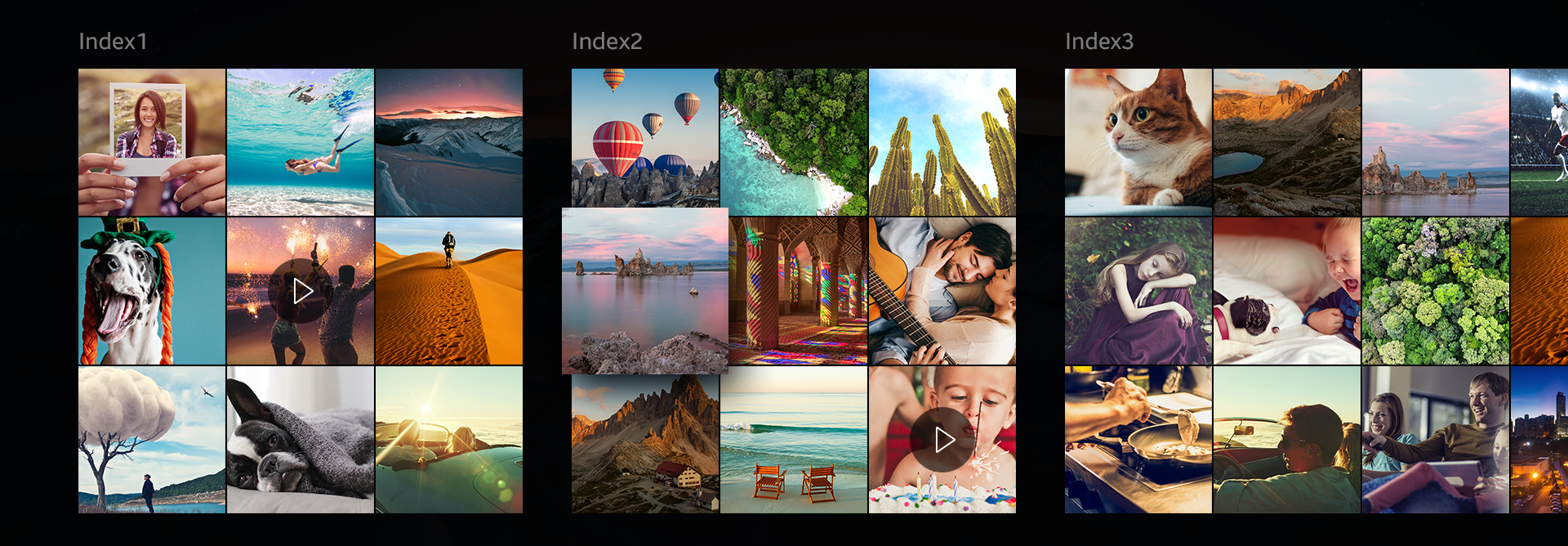Open the cloud-shaped tree photo
The width and height of the screenshot is (1568, 546).
coord(152,440)
